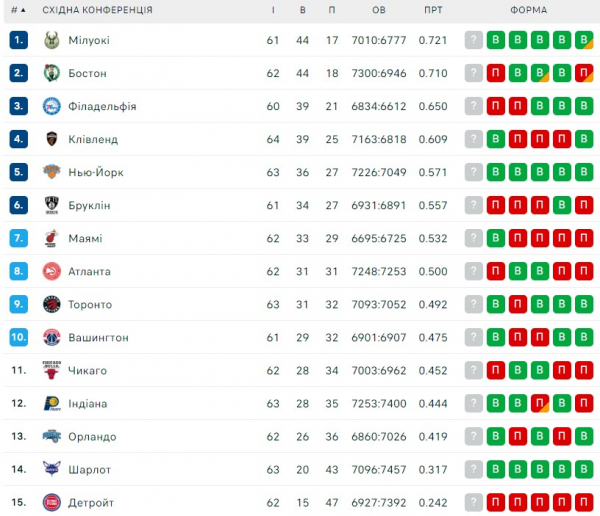Click the Chicago Bulls logo icon
600x516 pixels.
(52, 370)
